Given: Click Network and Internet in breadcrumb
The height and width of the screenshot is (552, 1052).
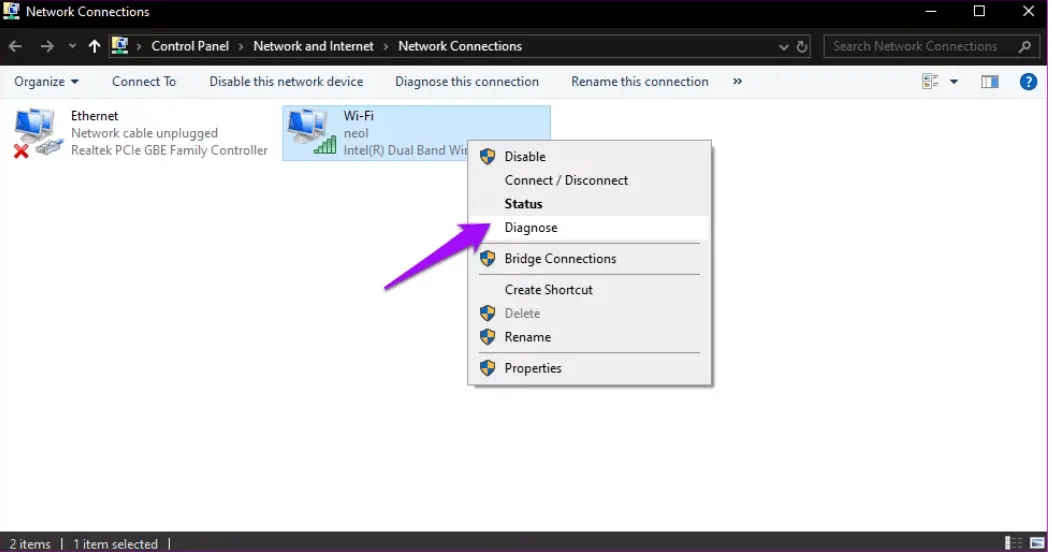Looking at the screenshot, I should (313, 46).
